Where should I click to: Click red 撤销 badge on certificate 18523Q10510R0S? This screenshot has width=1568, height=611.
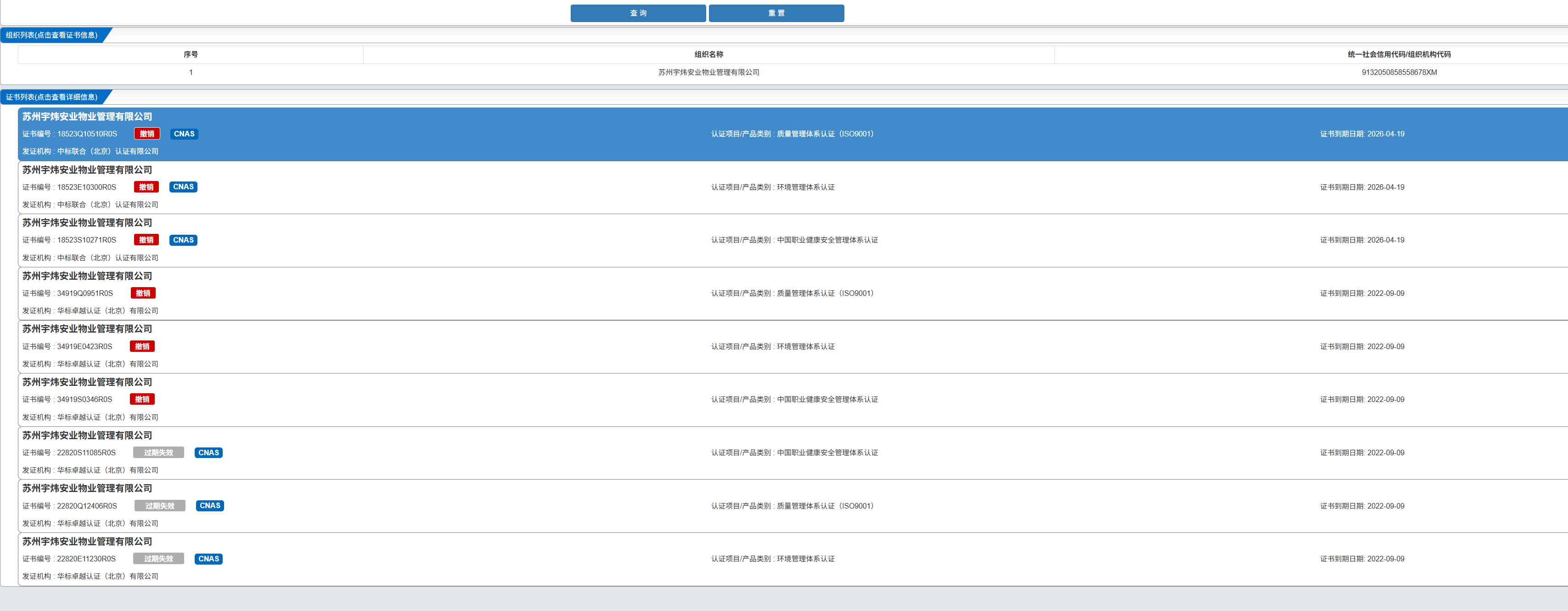pos(146,134)
